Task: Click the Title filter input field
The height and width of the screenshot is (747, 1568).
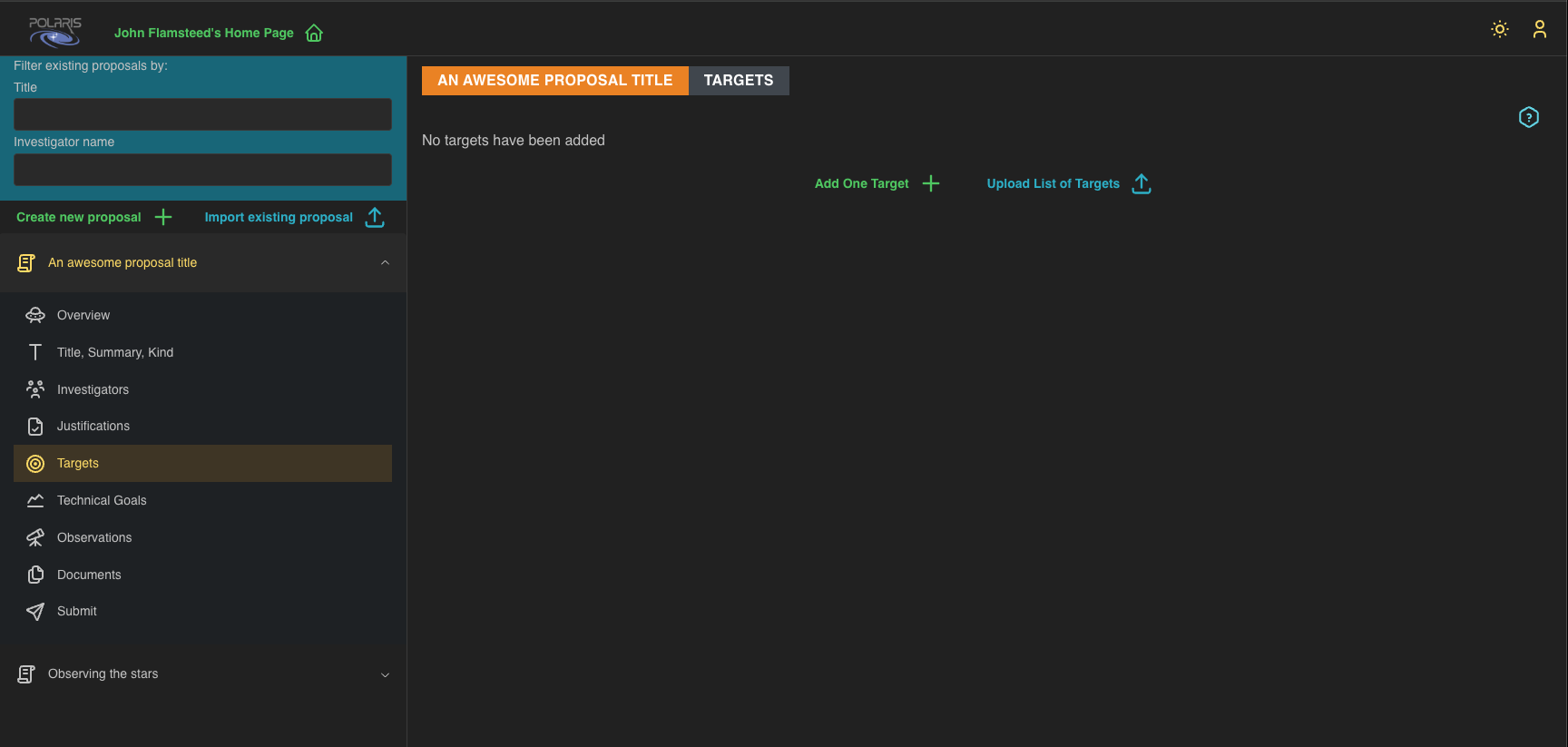Action: tap(202, 114)
